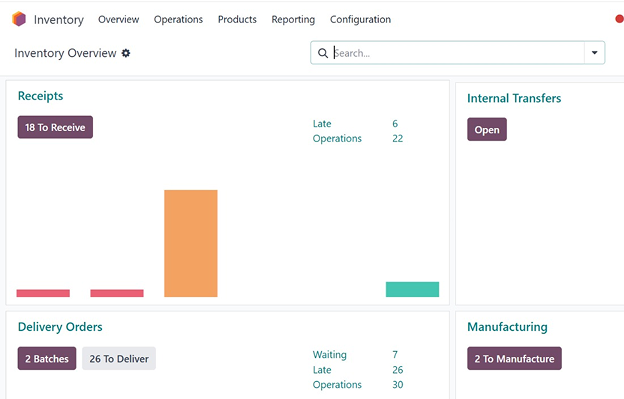The image size is (624, 399).
Task: Open the Overview menu
Action: [x=119, y=19]
